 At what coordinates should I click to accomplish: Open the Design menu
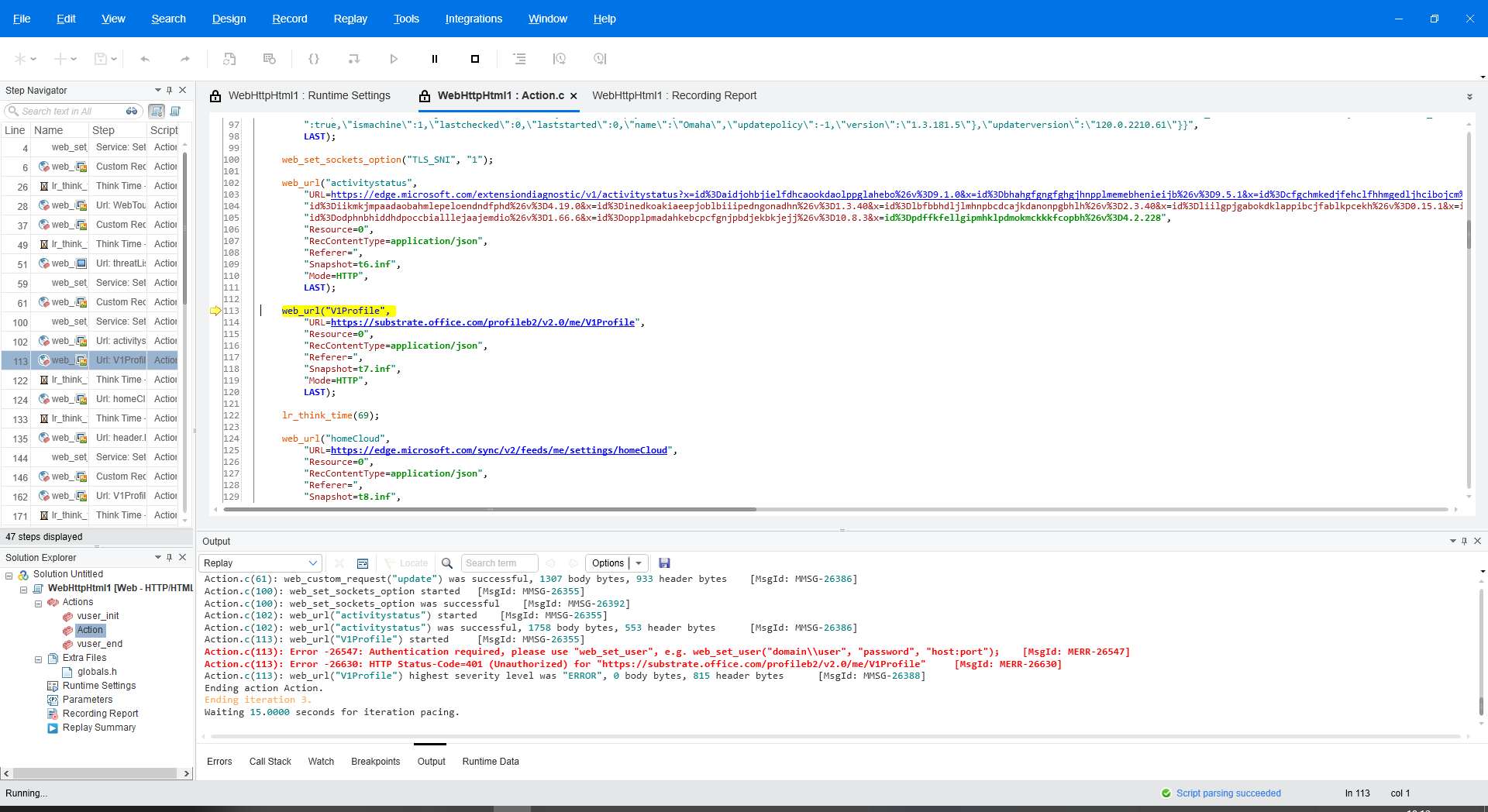point(229,19)
